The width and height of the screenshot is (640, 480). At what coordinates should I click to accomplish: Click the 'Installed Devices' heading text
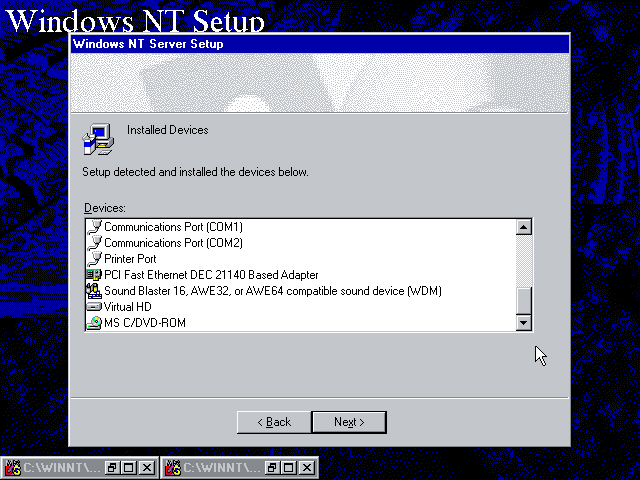coord(167,130)
